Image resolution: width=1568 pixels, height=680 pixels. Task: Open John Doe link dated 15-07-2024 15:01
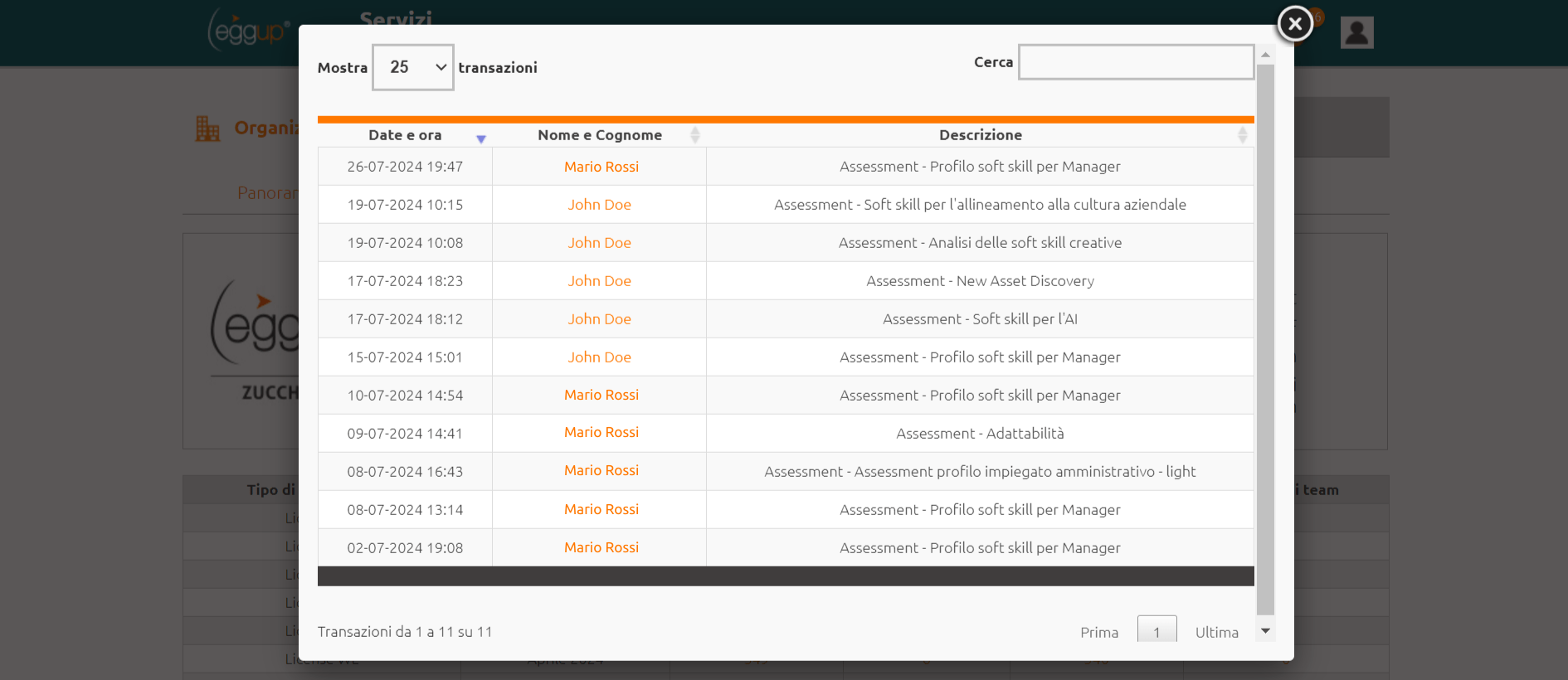click(599, 357)
